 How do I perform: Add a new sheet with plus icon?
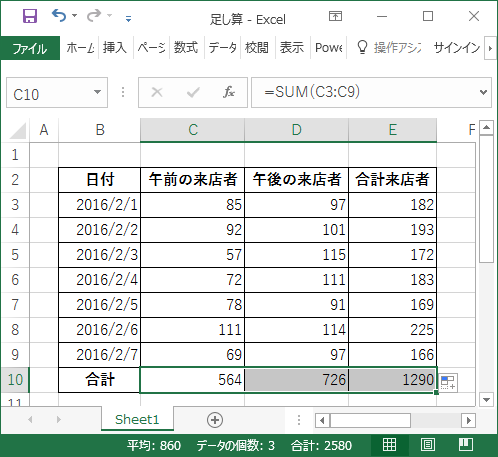[215, 420]
